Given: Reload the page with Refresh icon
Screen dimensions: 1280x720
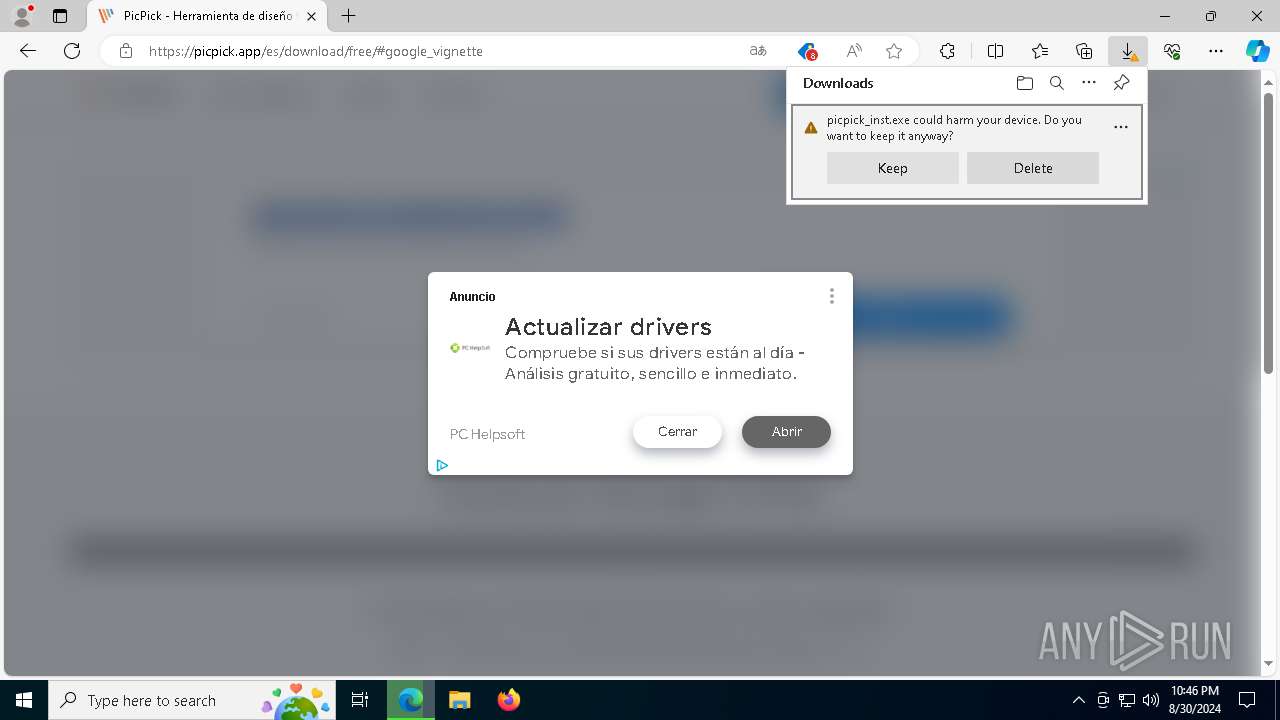Looking at the screenshot, I should (72, 51).
